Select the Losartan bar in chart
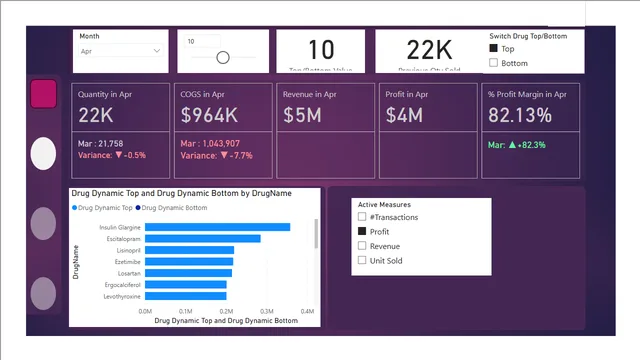The image size is (640, 360). [189, 273]
